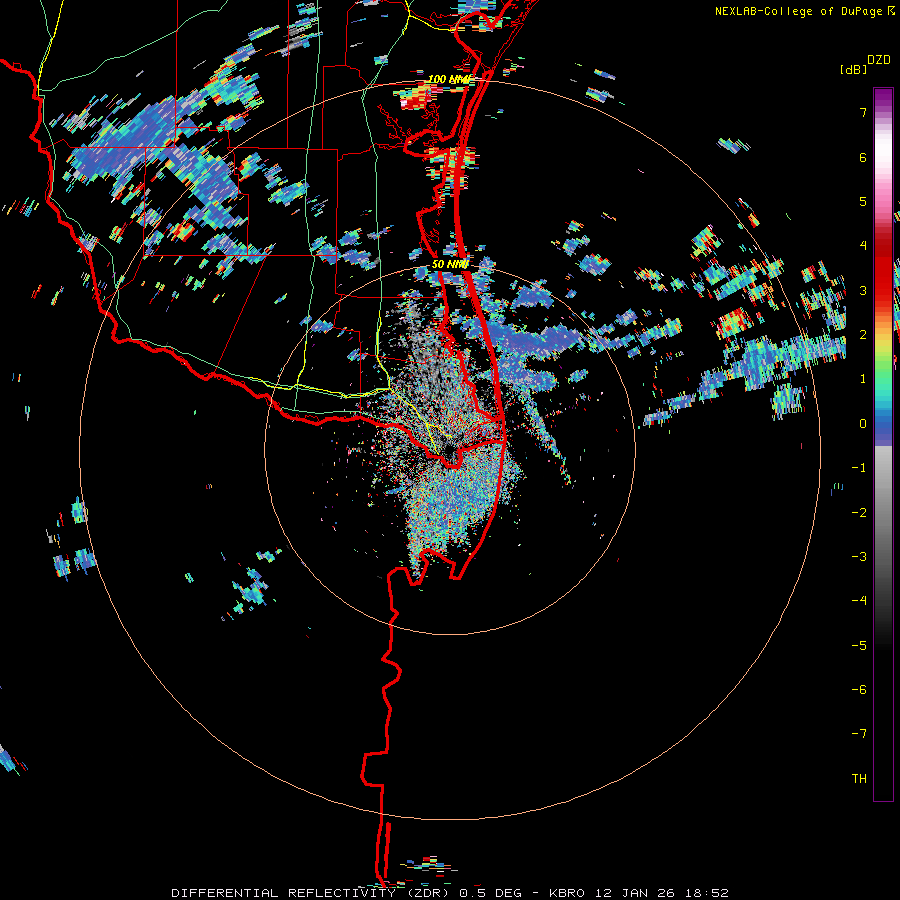Click the "DIFFERENTIAL REFLECTIVITY (ZDR)" product title

point(312,893)
